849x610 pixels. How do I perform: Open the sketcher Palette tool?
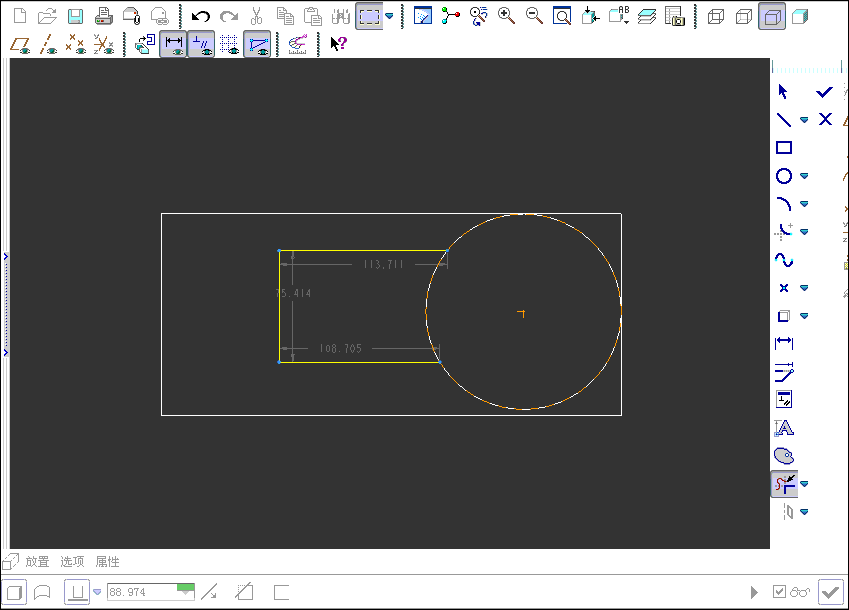[x=784, y=456]
